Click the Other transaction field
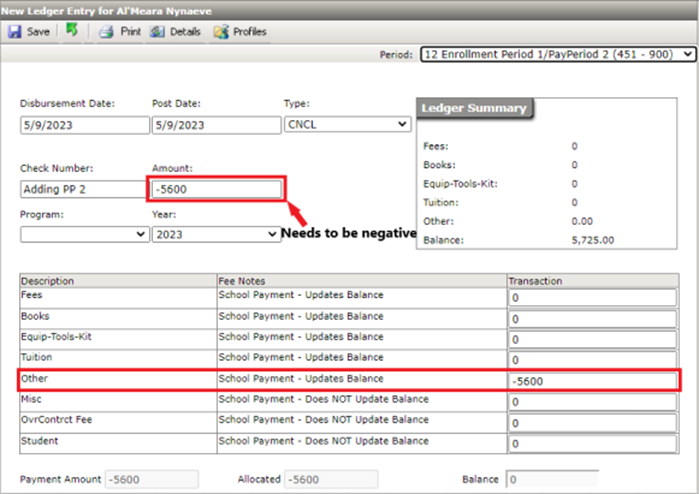Image resolution: width=699 pixels, height=494 pixels. pyautogui.click(x=593, y=381)
